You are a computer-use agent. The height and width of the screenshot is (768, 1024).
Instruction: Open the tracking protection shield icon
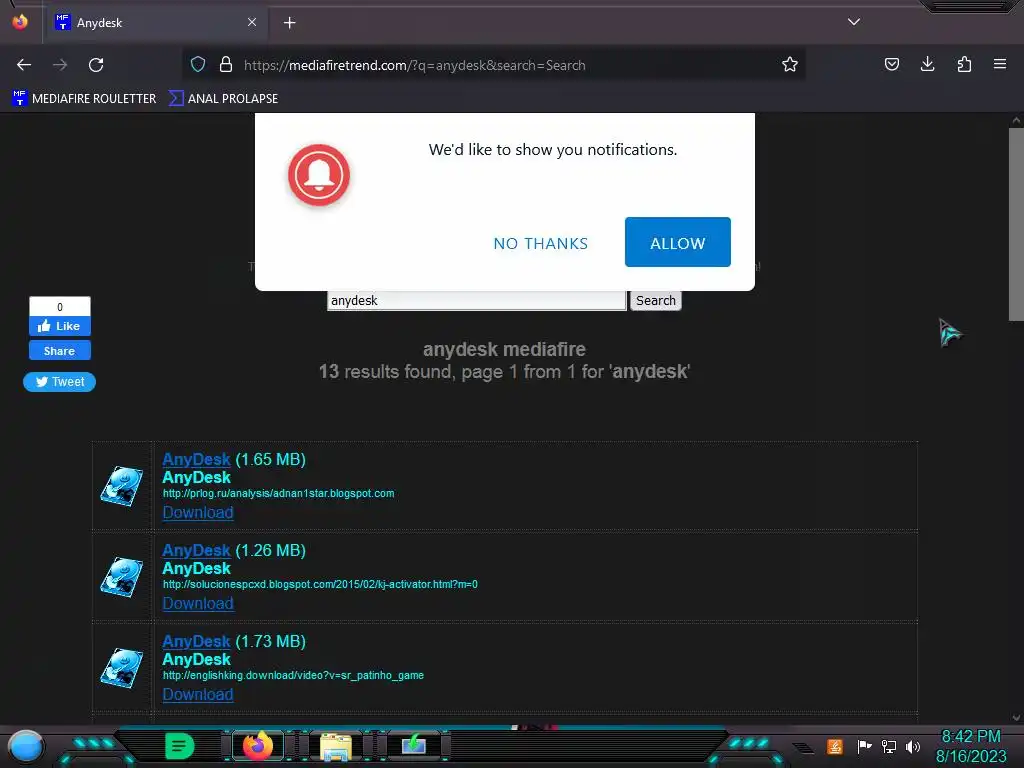pyautogui.click(x=198, y=65)
